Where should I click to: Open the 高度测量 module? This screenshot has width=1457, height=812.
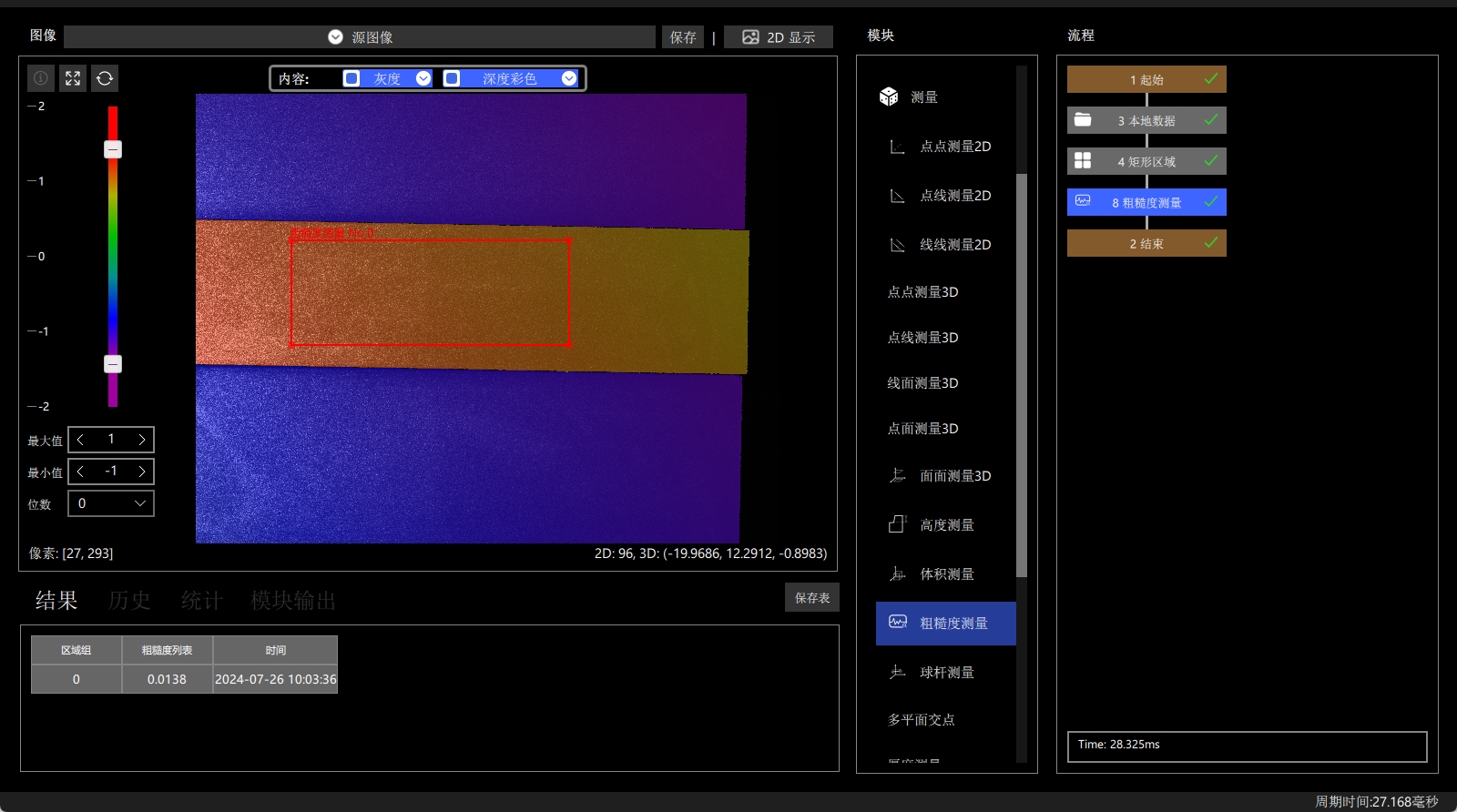coord(932,525)
